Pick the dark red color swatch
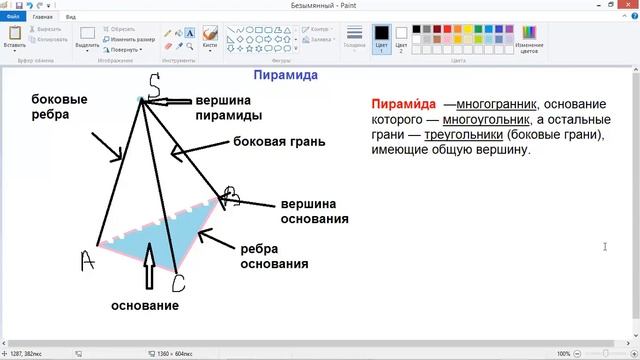This screenshot has width=640, height=360. pyautogui.click(x=437, y=29)
